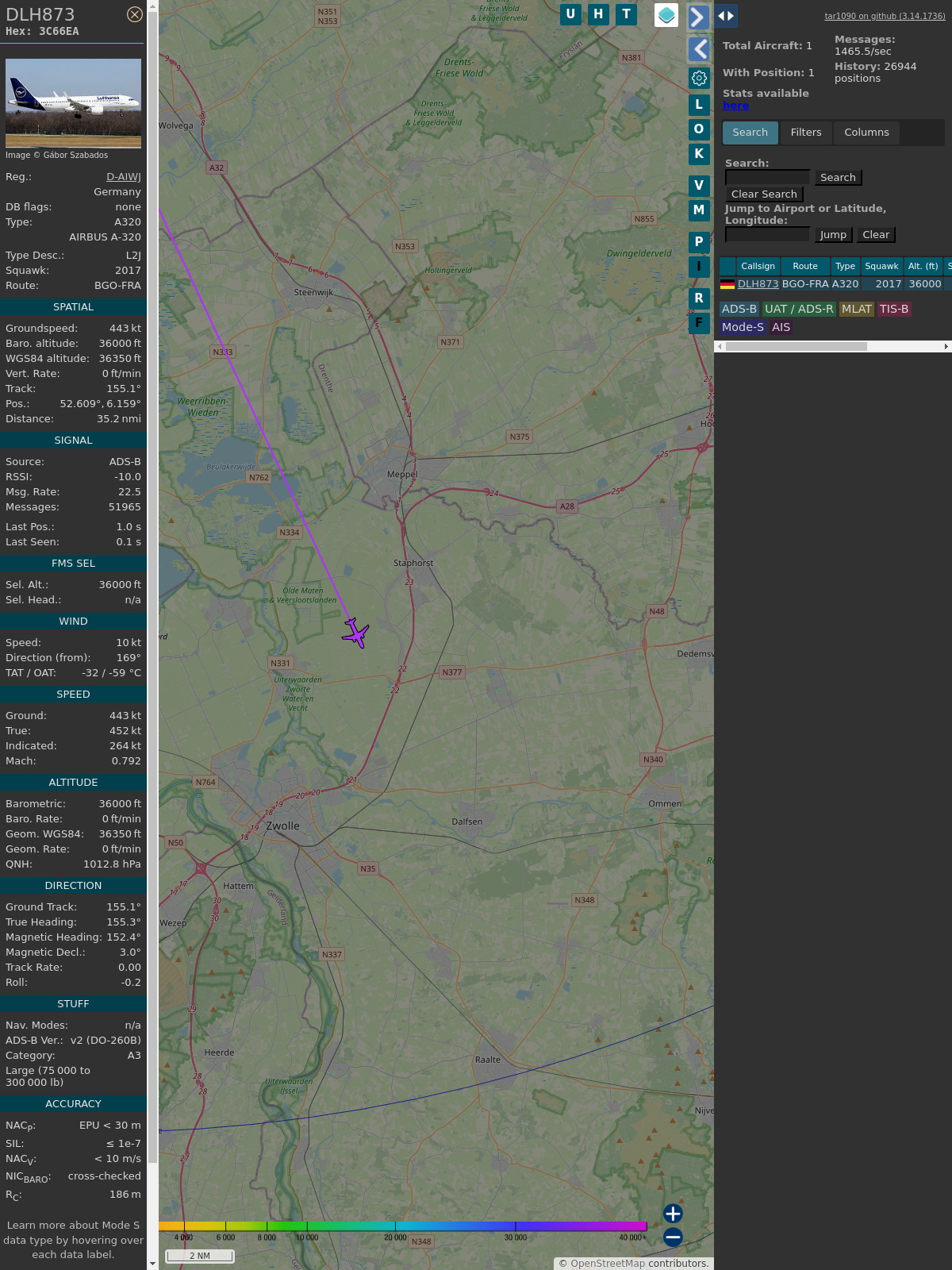Click the ACCURACY section header
952x1270 pixels.
coord(73,1104)
